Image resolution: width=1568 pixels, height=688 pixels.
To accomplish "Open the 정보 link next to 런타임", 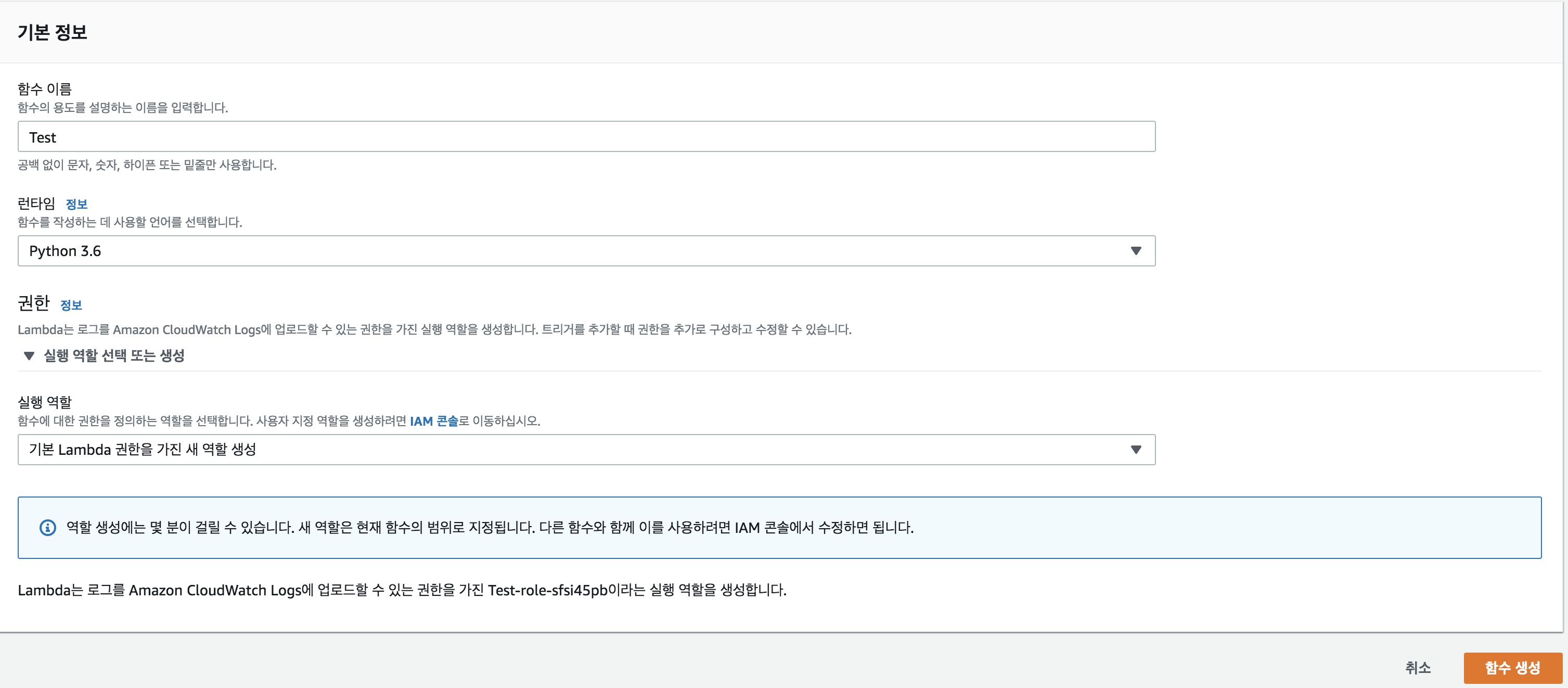I will pos(76,204).
